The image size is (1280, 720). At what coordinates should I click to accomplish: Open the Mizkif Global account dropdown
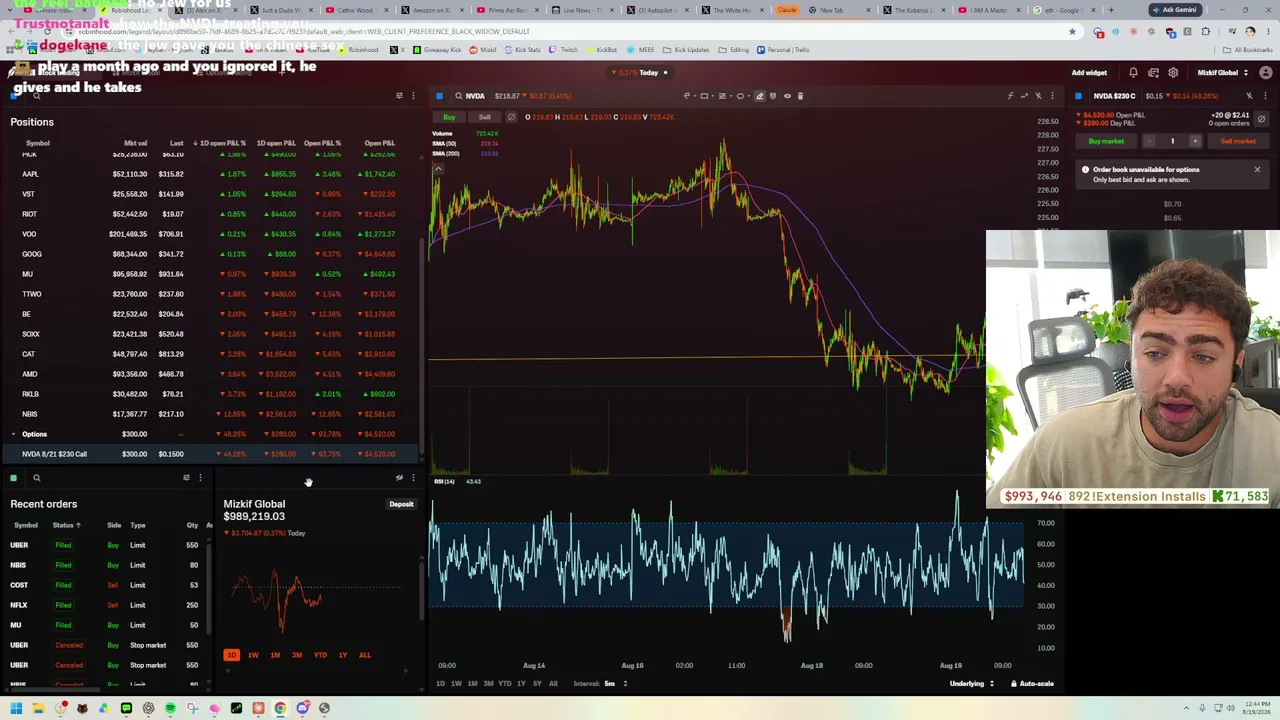(x=1222, y=73)
